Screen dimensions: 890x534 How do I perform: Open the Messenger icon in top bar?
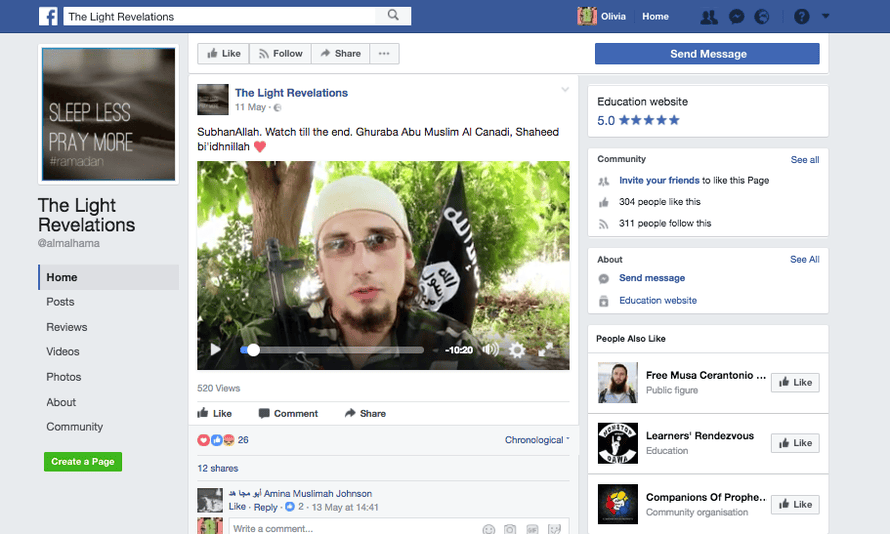coord(736,17)
